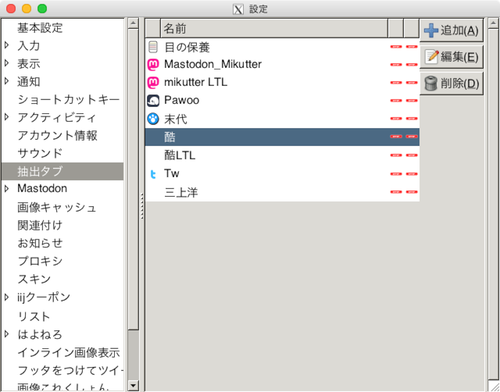The height and width of the screenshot is (392, 500).
Task: Open the インライン画像表示 settings page
Action: pos(68,352)
